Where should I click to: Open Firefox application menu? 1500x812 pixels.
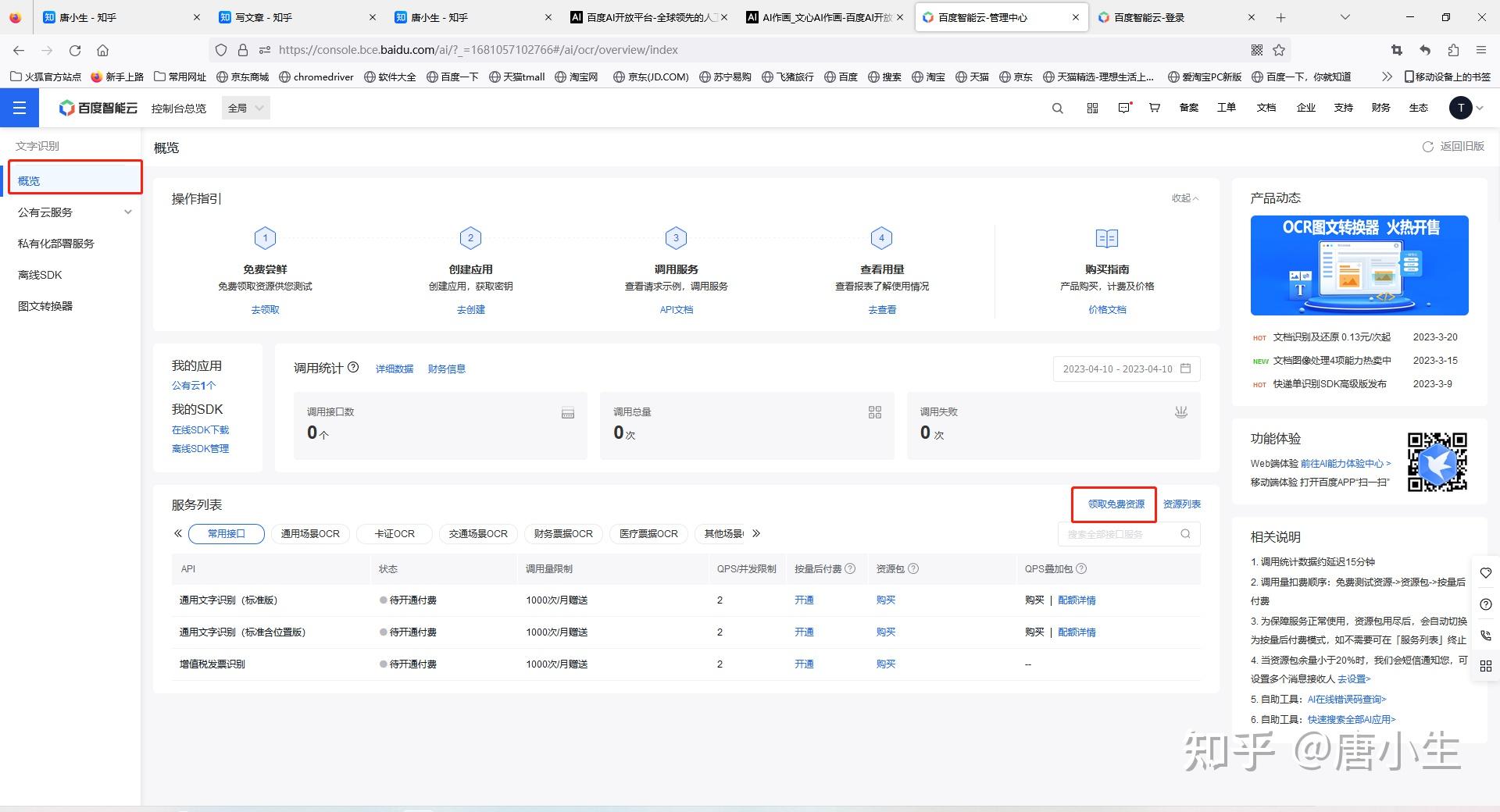pyautogui.click(x=1480, y=50)
